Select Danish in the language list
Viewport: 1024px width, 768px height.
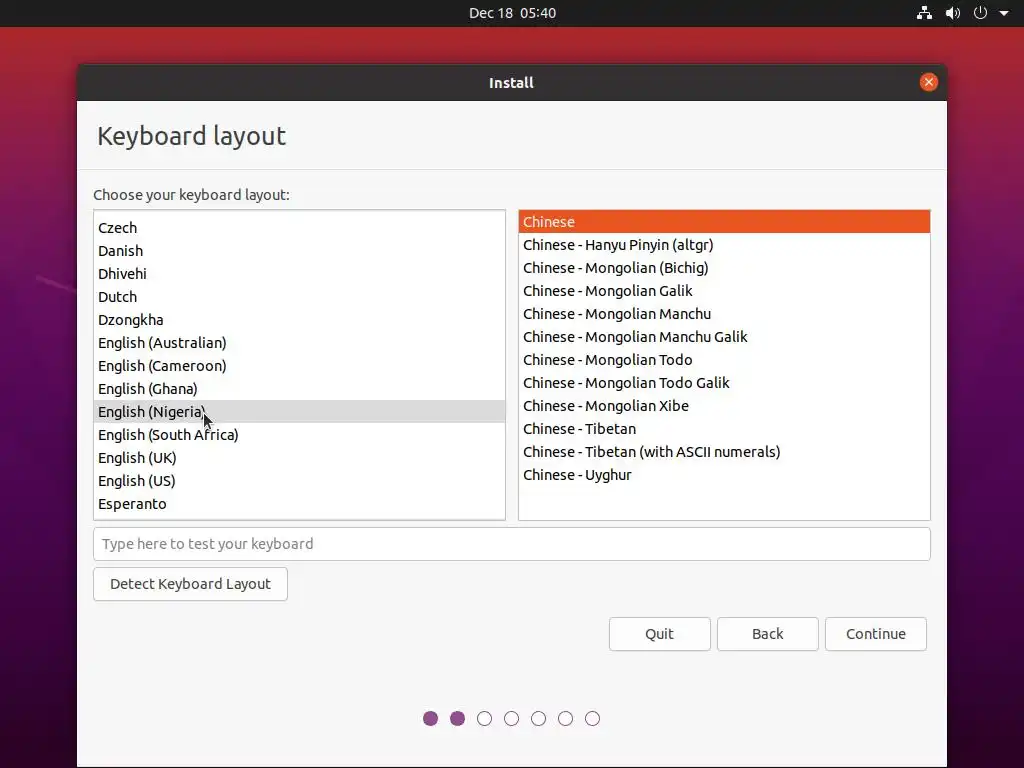[x=299, y=251]
